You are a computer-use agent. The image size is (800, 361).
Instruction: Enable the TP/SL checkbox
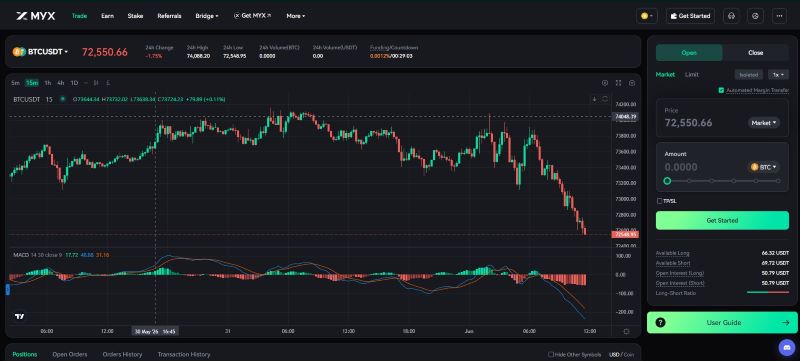(x=660, y=201)
